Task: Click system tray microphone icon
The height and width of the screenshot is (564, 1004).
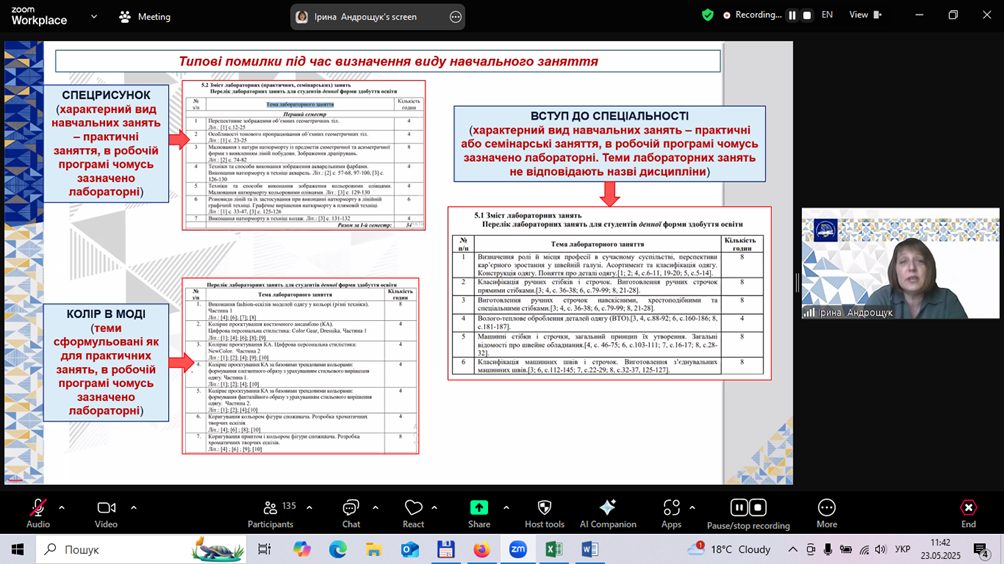Action: (x=828, y=549)
